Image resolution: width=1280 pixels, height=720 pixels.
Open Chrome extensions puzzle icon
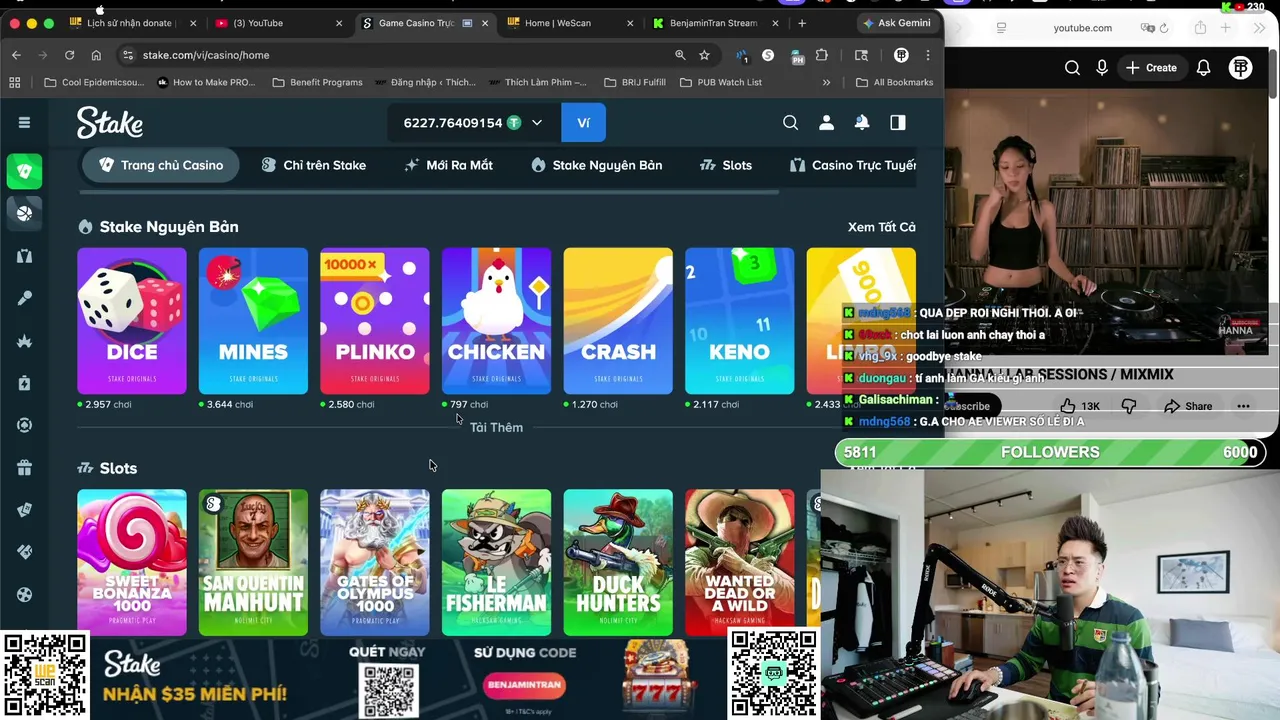point(822,55)
